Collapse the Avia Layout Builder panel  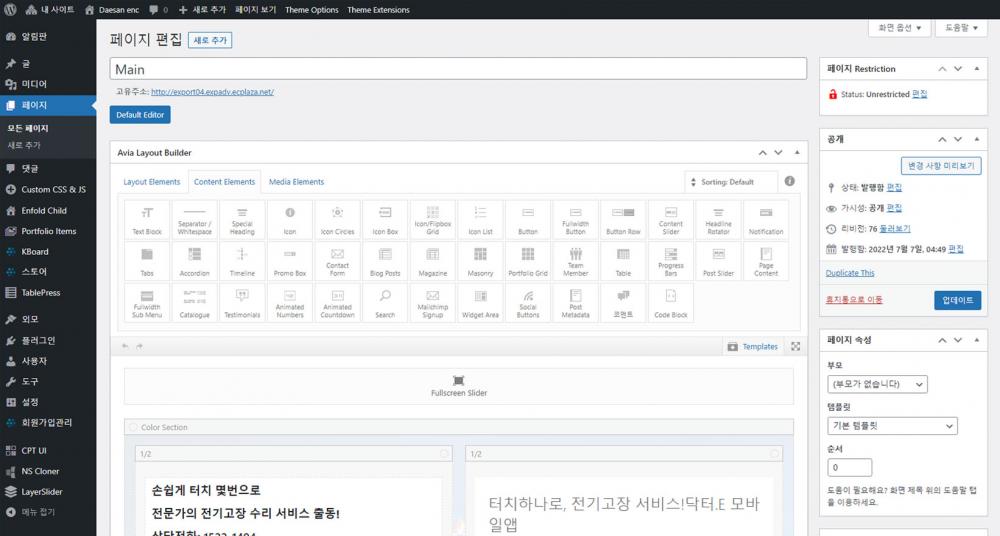[x=797, y=153]
